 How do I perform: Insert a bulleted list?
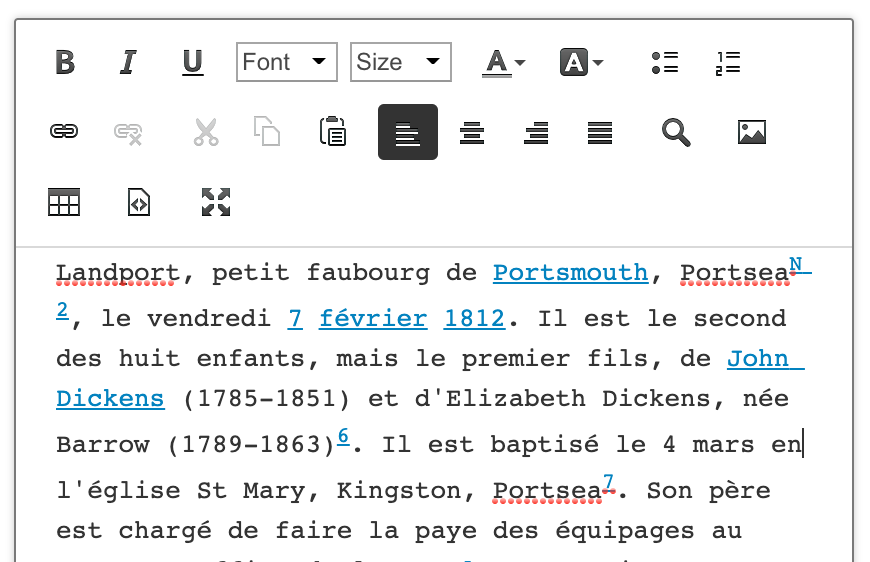(x=664, y=62)
